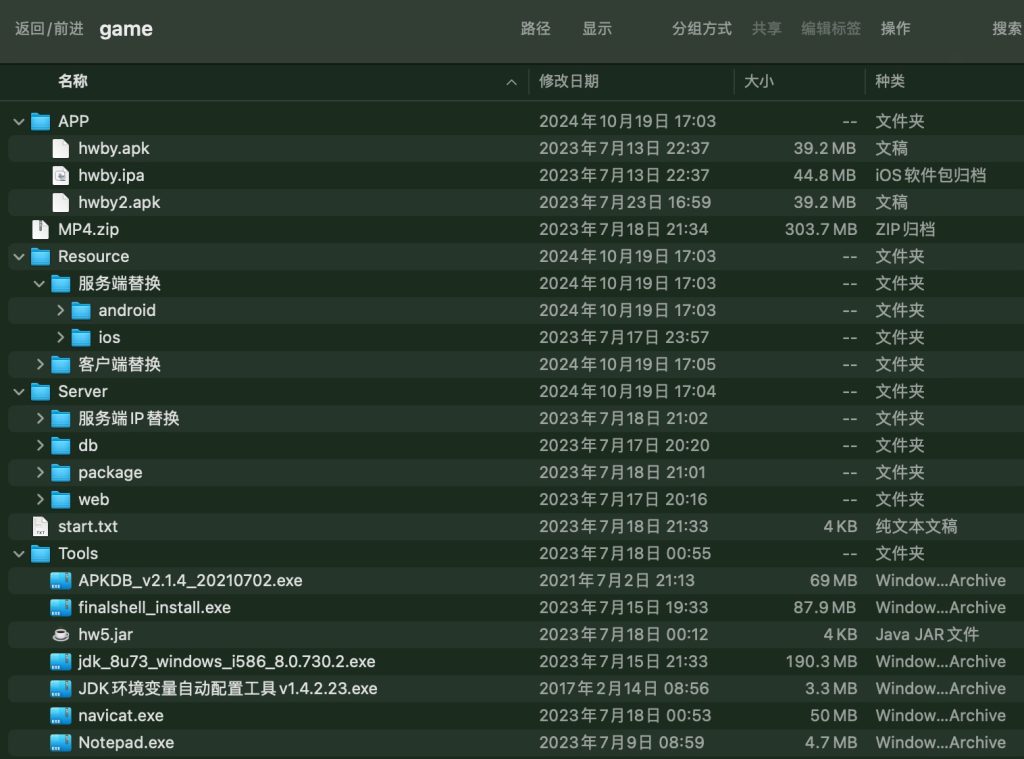Click the hw5.jar Java file icon

coord(61,634)
